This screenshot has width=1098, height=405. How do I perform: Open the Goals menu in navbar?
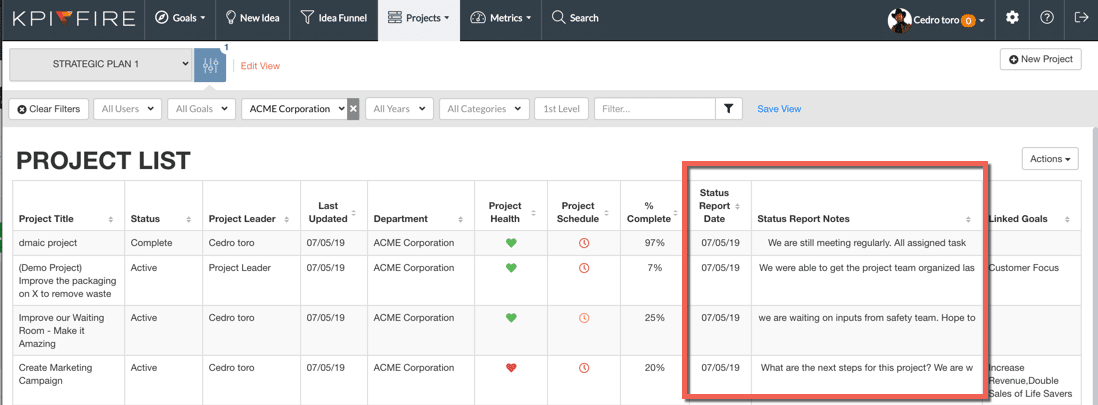tap(181, 18)
